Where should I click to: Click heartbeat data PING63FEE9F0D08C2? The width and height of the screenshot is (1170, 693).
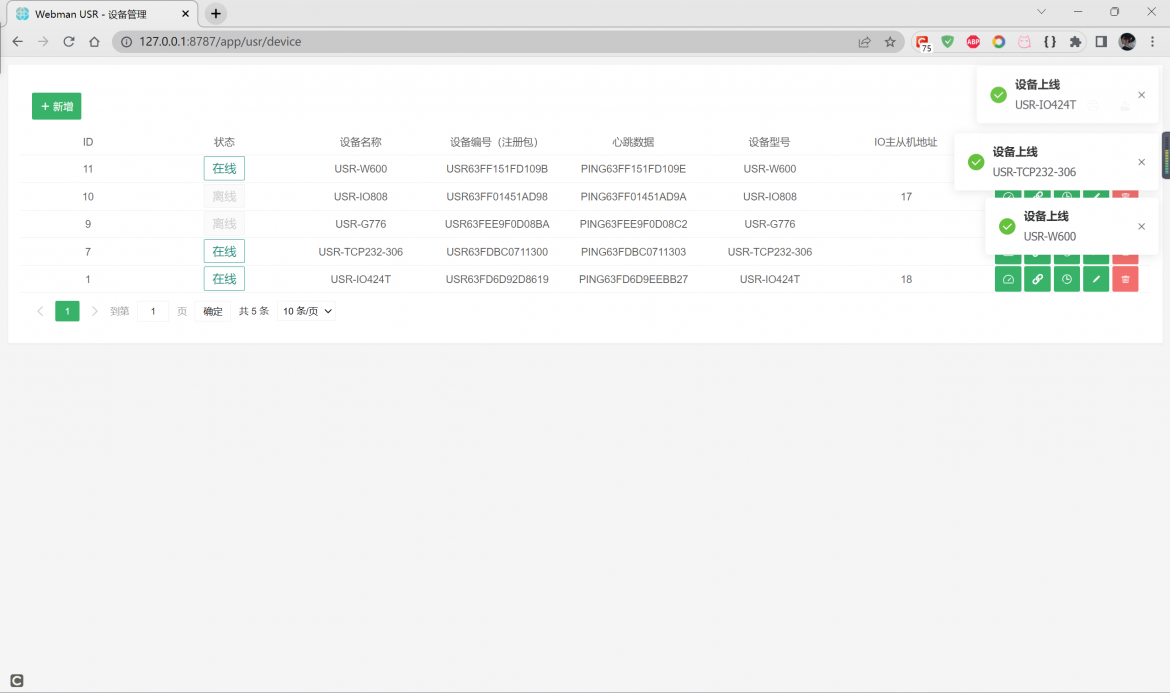(x=634, y=224)
